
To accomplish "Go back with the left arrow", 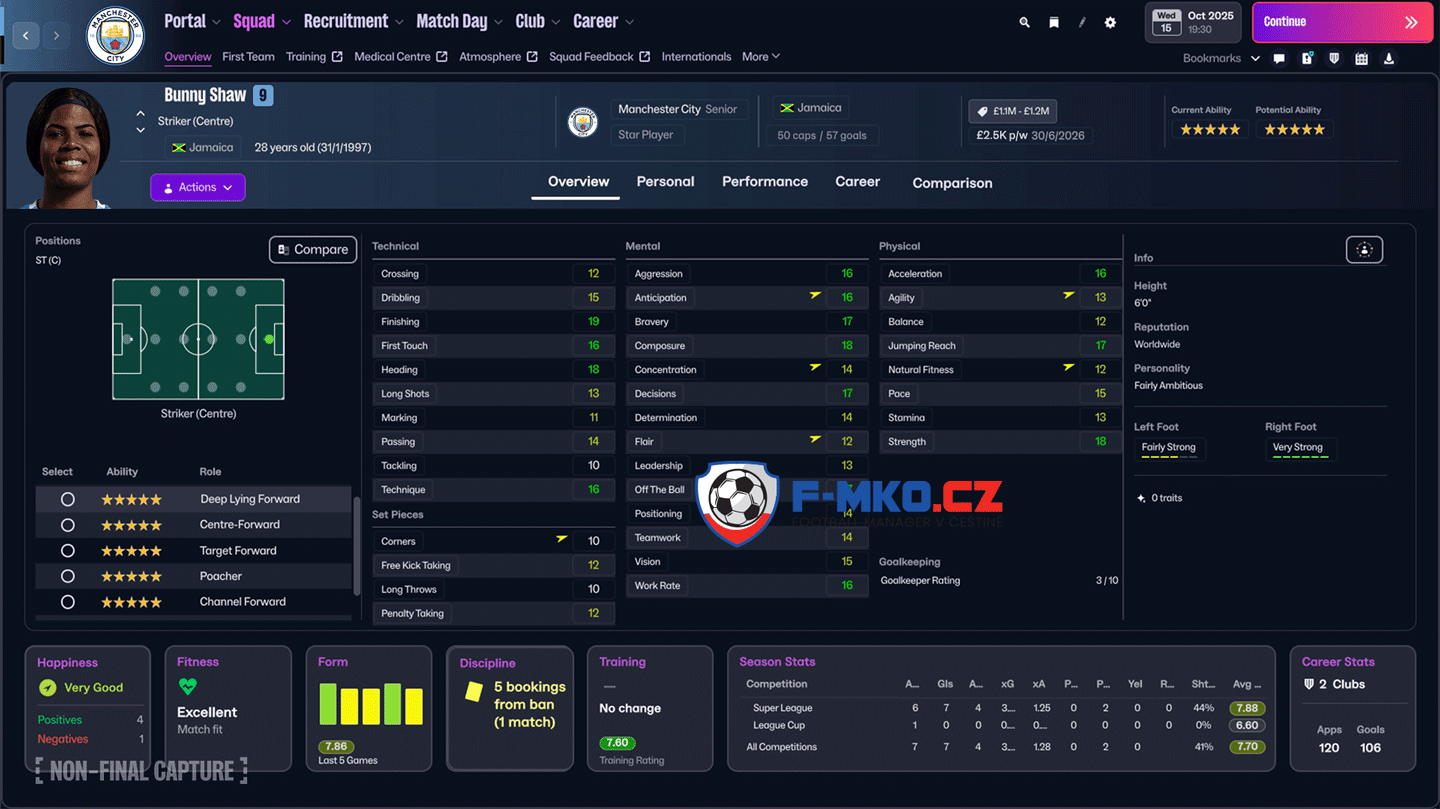I will pyautogui.click(x=26, y=36).
